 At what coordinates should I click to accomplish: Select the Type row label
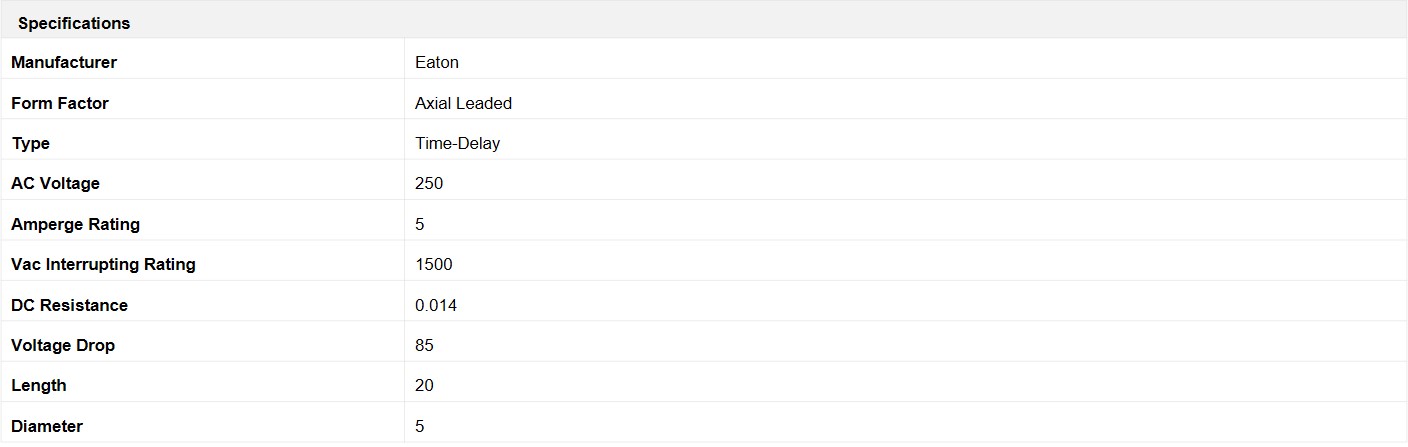coord(31,143)
